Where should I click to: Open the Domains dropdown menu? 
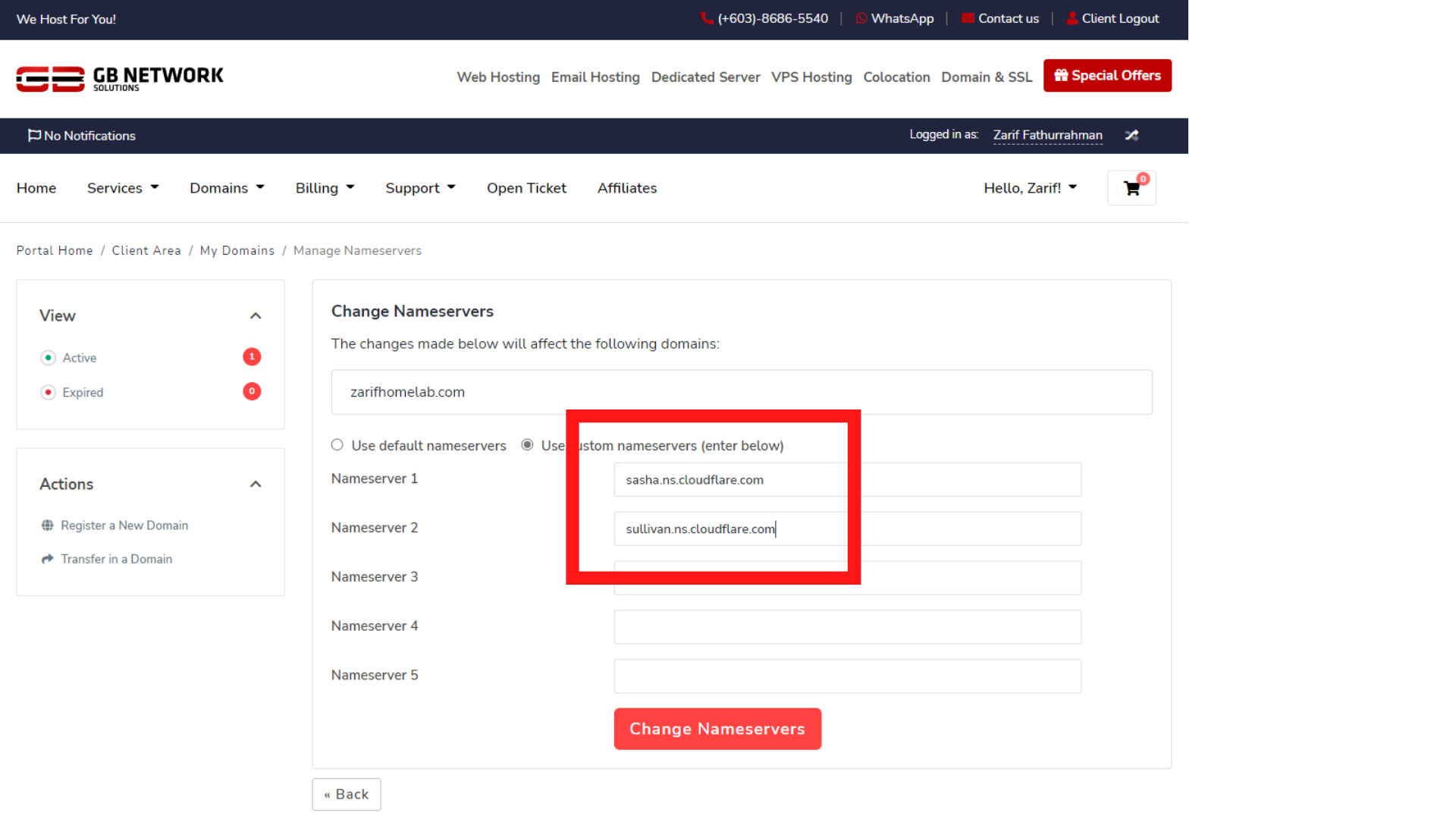[x=227, y=188]
